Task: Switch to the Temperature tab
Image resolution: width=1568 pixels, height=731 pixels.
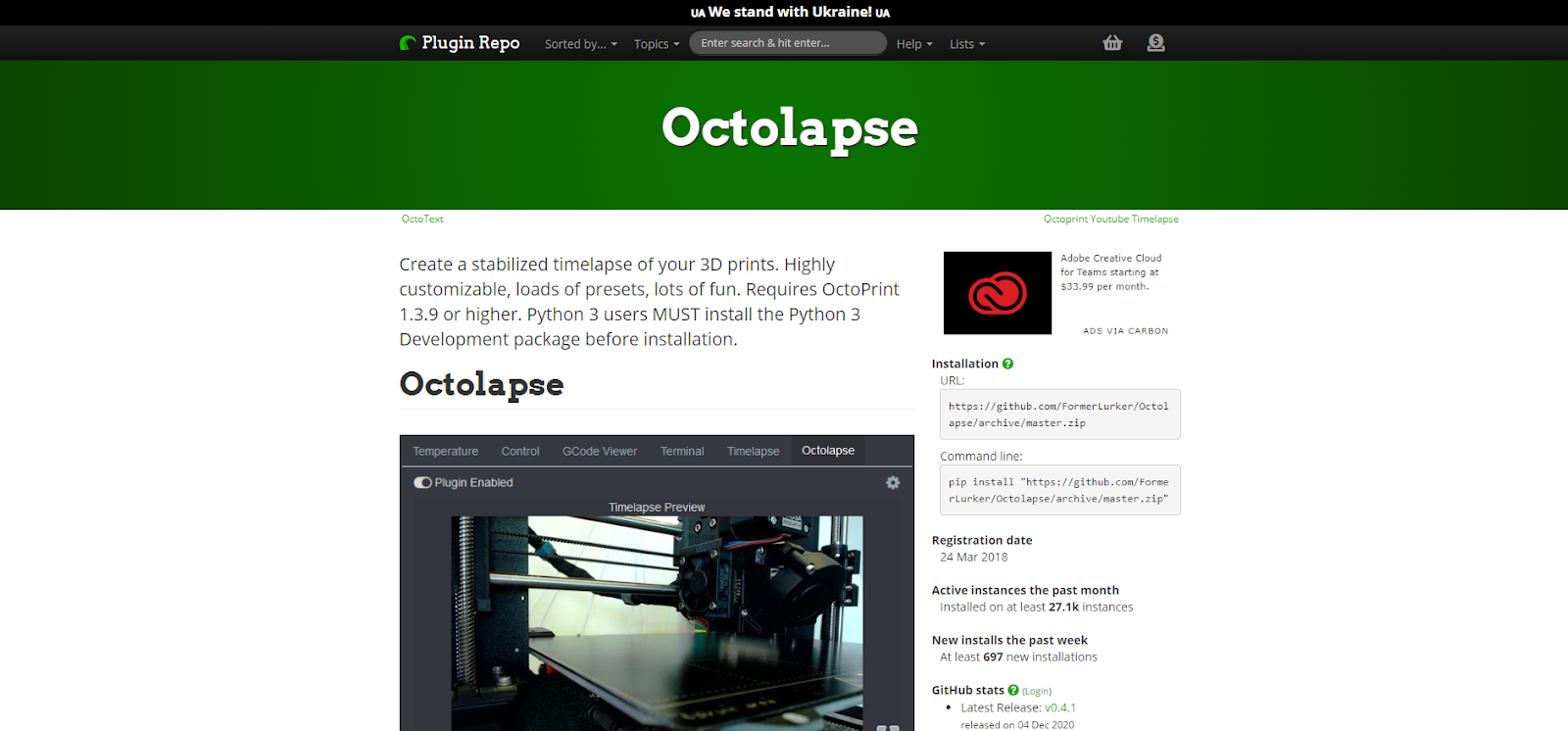Action: (x=446, y=451)
